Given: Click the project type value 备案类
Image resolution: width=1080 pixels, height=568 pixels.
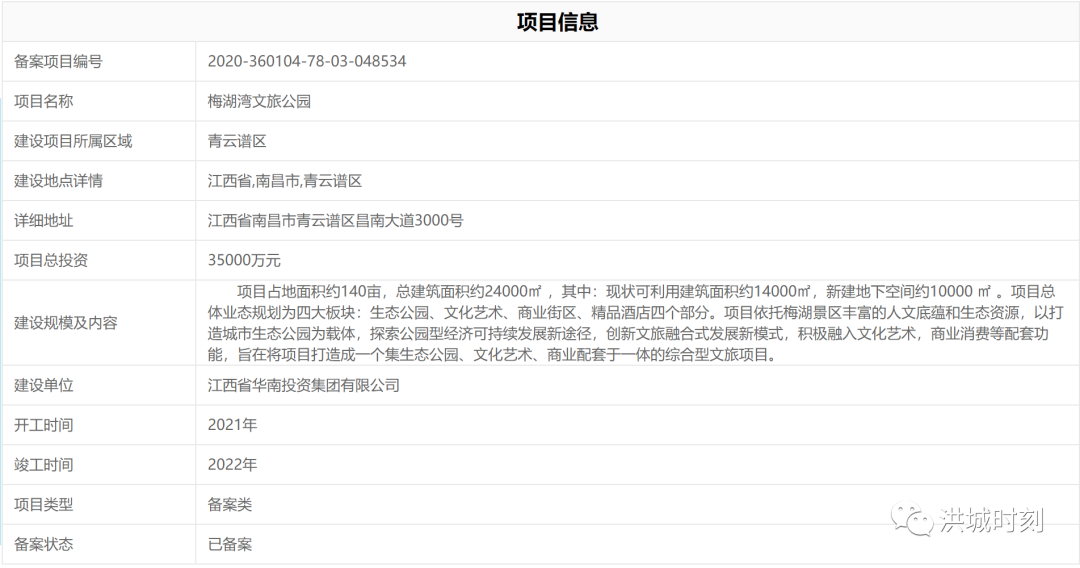Looking at the screenshot, I should [230, 505].
